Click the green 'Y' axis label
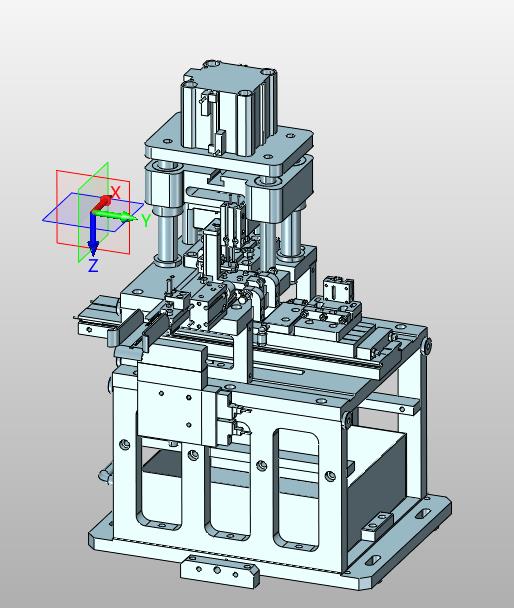The image size is (514, 608). point(145,220)
